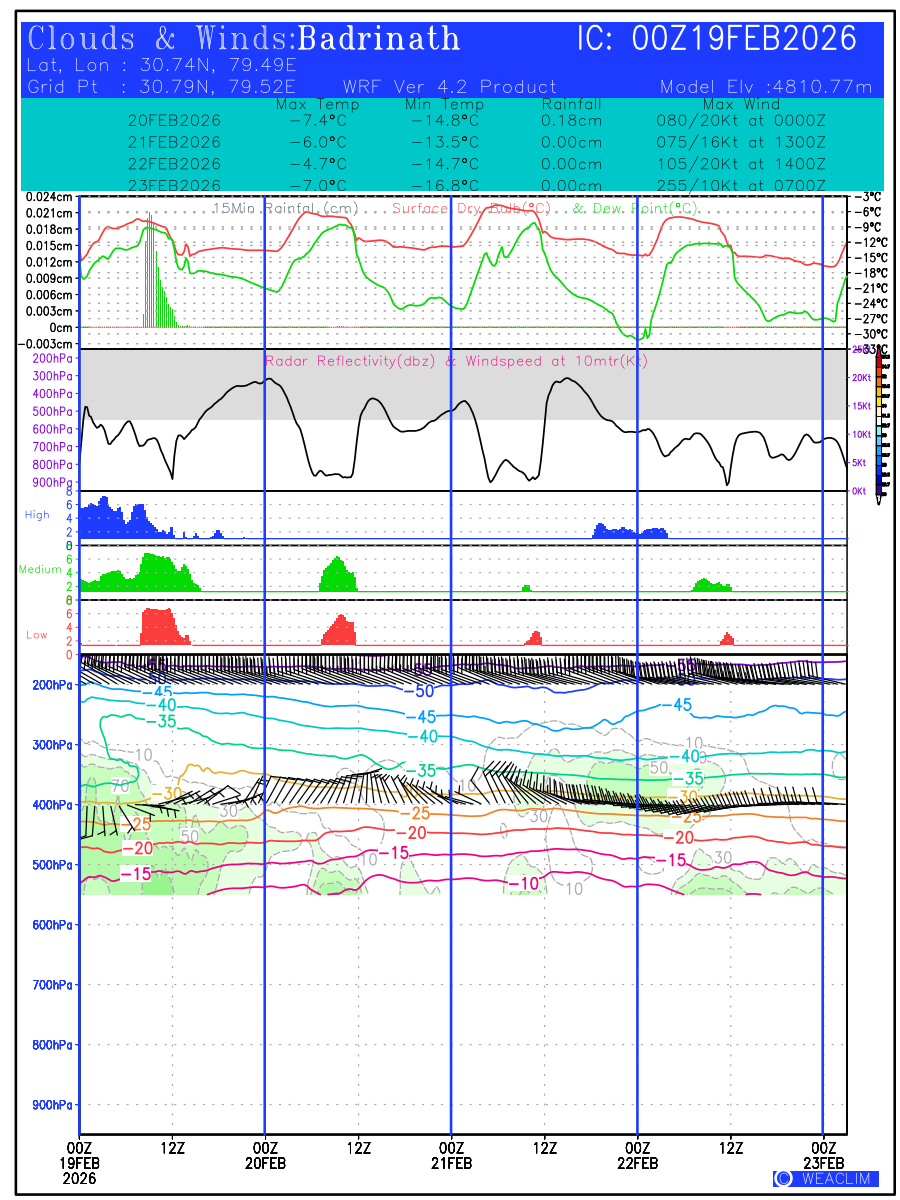900x1200 pixels.
Task: Click the 00Z 23FEB time axis label
Action: (x=823, y=1154)
